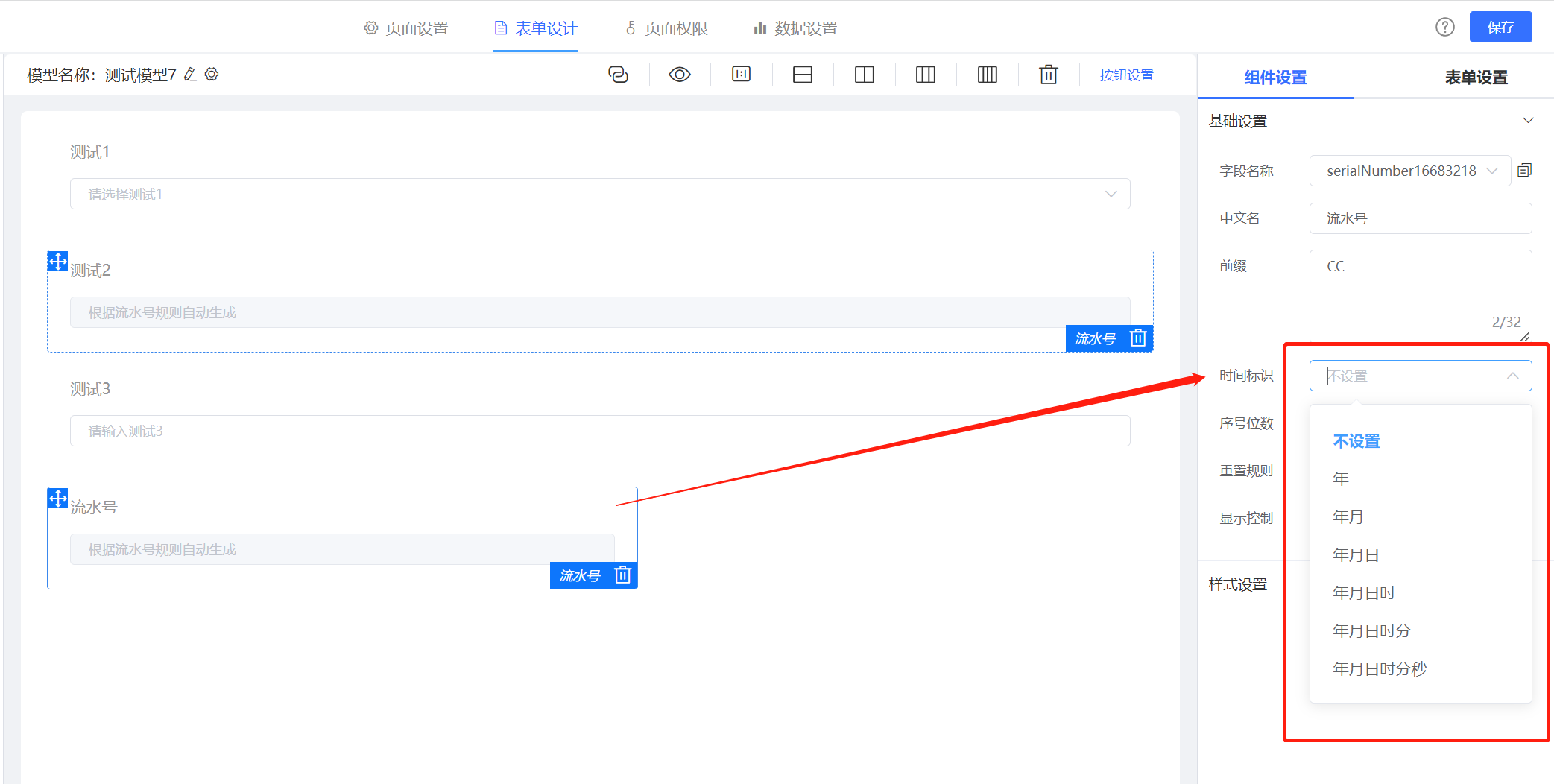Click the single-field layout icon in the toolbar
The image size is (1554, 784).
click(x=742, y=74)
